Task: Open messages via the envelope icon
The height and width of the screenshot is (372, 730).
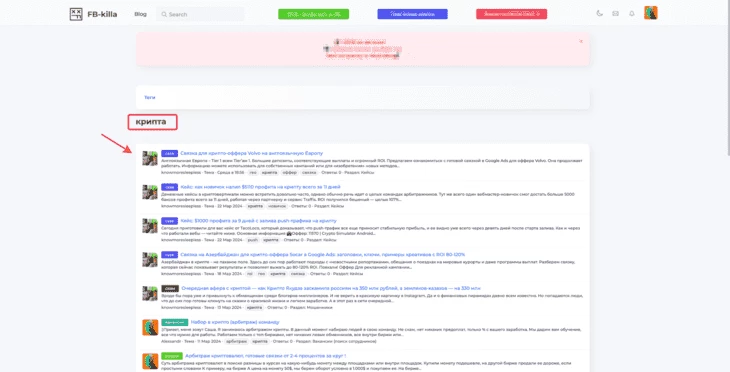Action: click(x=615, y=14)
